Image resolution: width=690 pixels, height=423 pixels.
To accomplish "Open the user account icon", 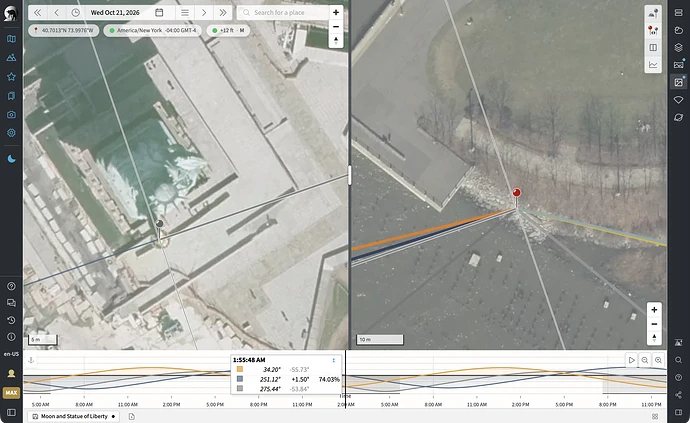I will pyautogui.click(x=11, y=373).
